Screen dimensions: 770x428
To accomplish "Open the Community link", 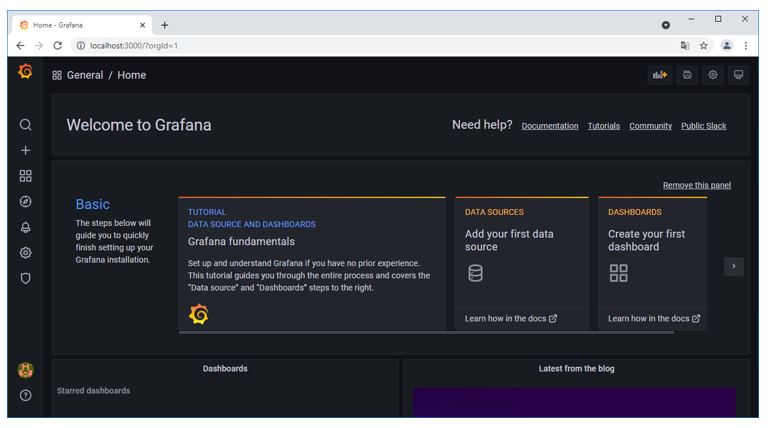I will coord(650,126).
